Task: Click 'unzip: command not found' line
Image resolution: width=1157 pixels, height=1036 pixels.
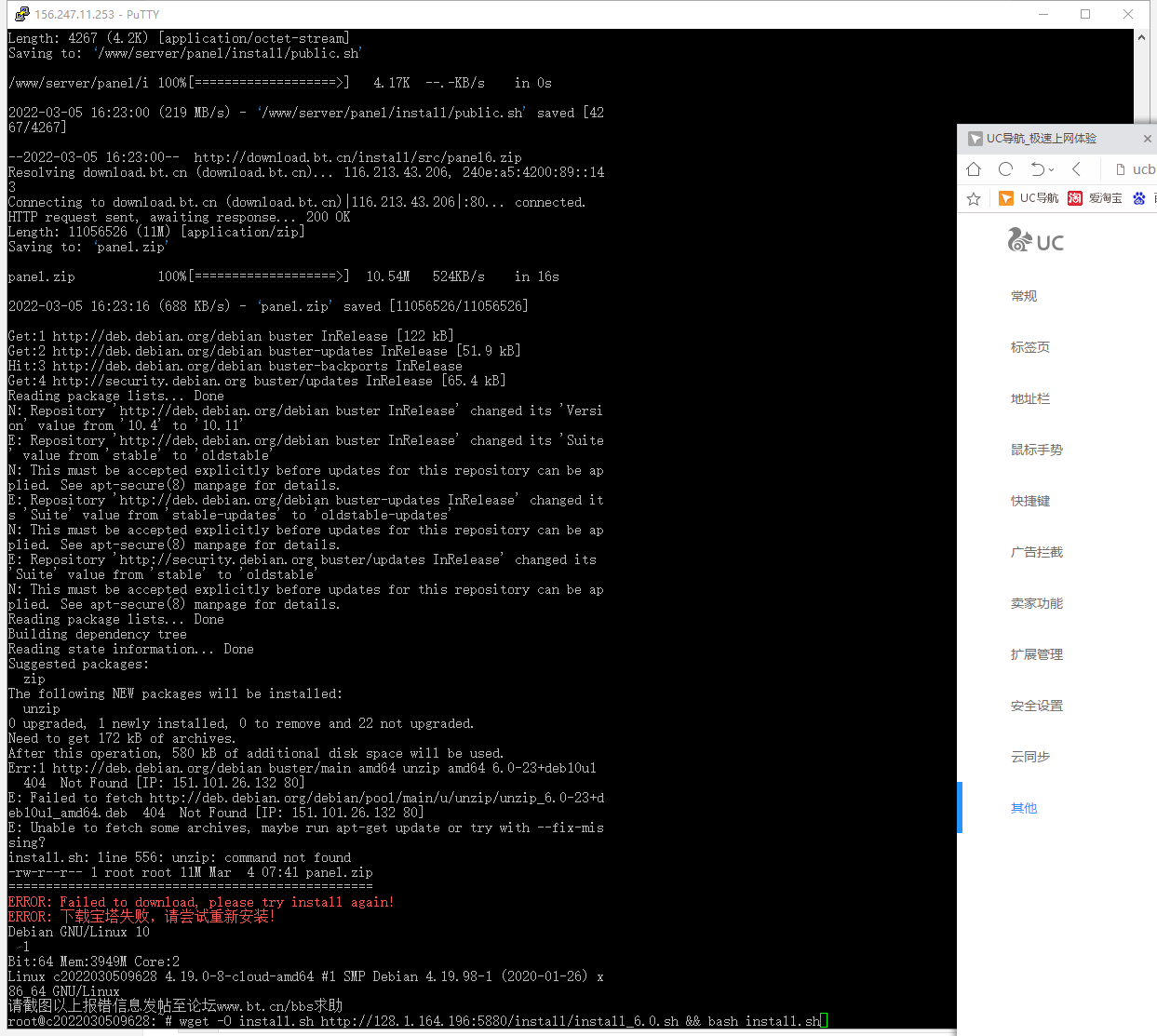Action: point(180,857)
